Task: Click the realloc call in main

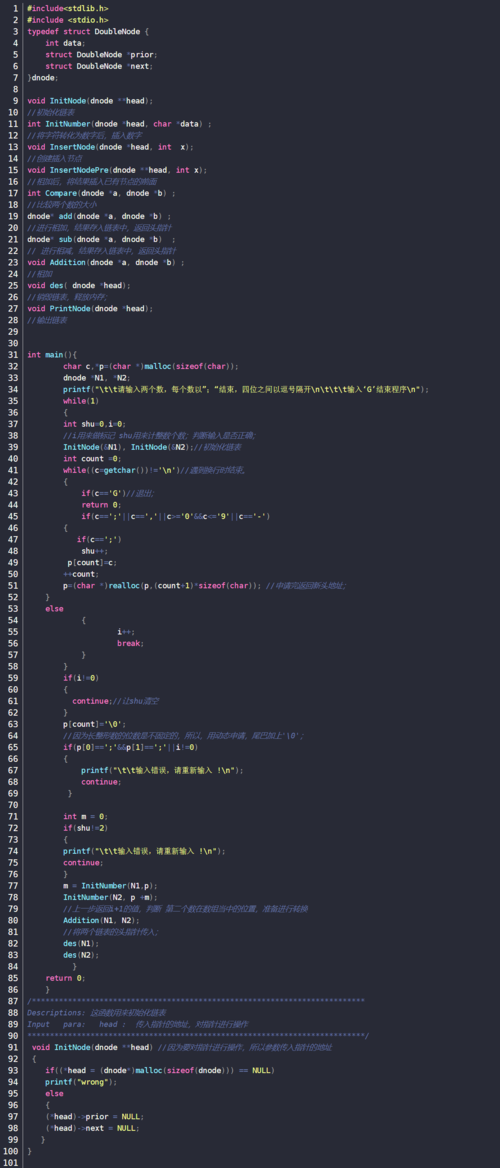Action: point(163,585)
